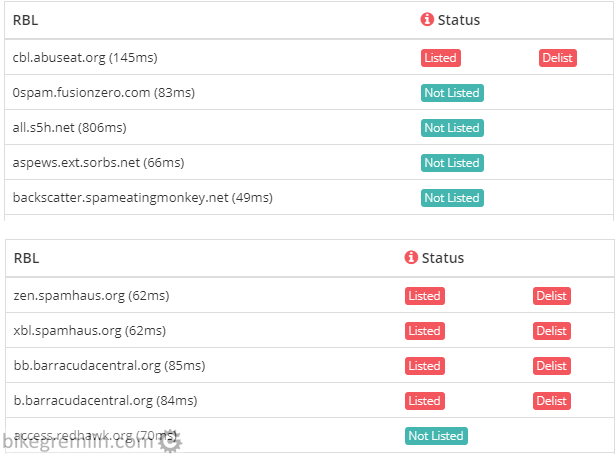The image size is (616, 454).
Task: Click the Listed badge for bb.barracudacentral.org
Action: tap(425, 366)
